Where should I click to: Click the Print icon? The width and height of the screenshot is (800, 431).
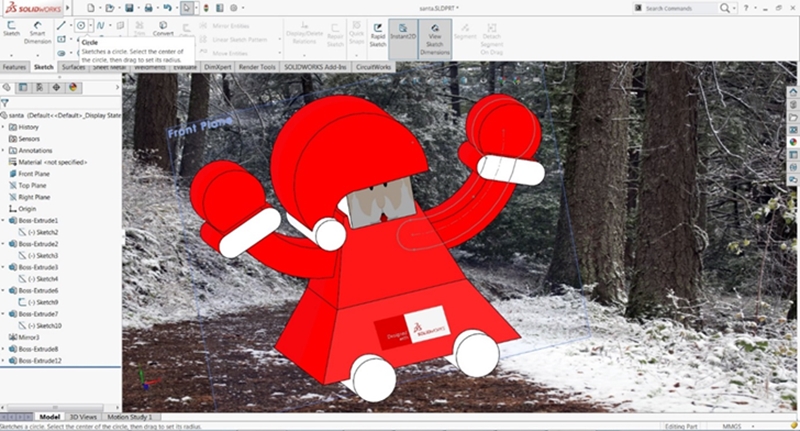coord(148,8)
